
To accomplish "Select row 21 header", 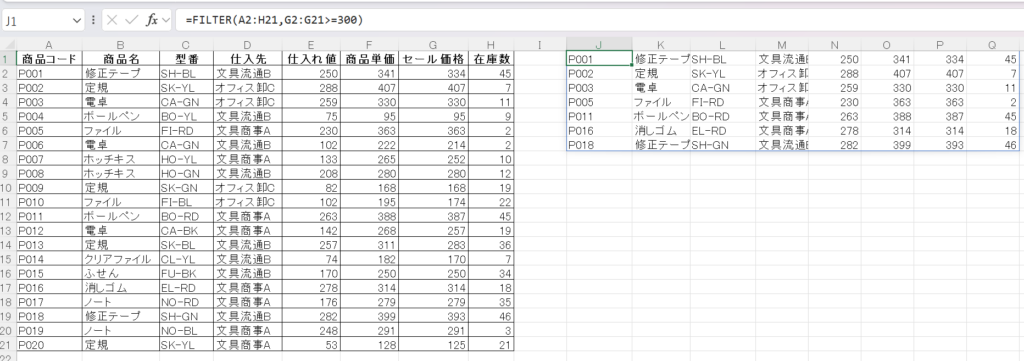I will point(8,345).
